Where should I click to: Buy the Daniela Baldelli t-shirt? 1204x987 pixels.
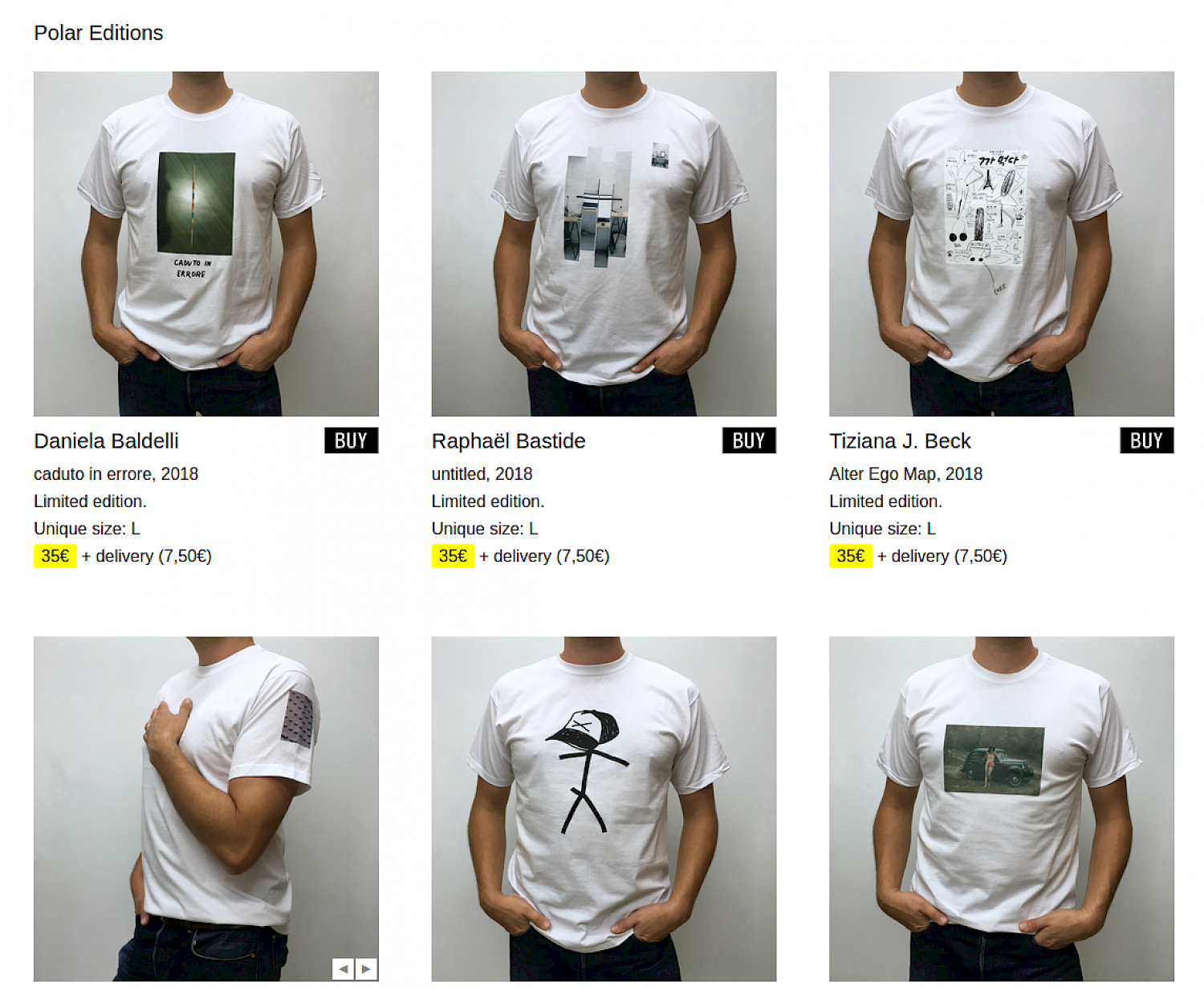352,441
